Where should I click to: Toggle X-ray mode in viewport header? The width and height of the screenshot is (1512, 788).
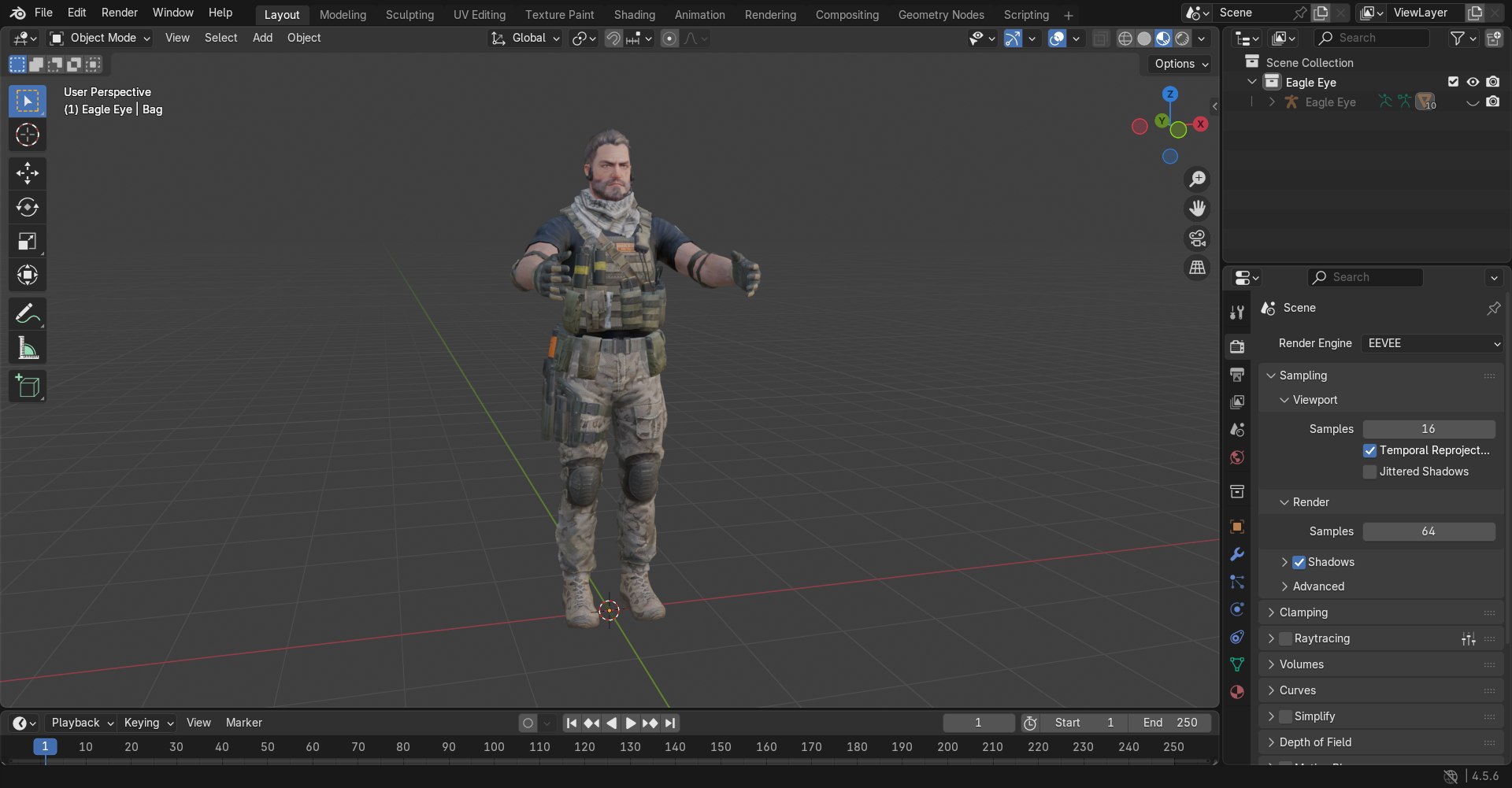(1100, 39)
